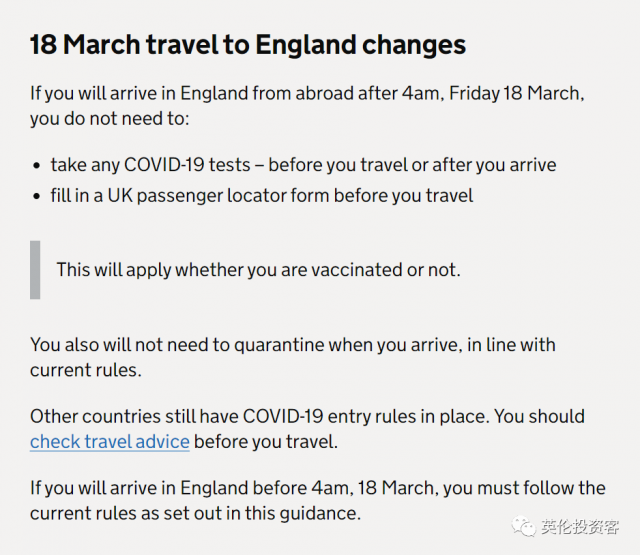
Task: Click the first bullet about COVID-19 tests
Action: tap(303, 165)
